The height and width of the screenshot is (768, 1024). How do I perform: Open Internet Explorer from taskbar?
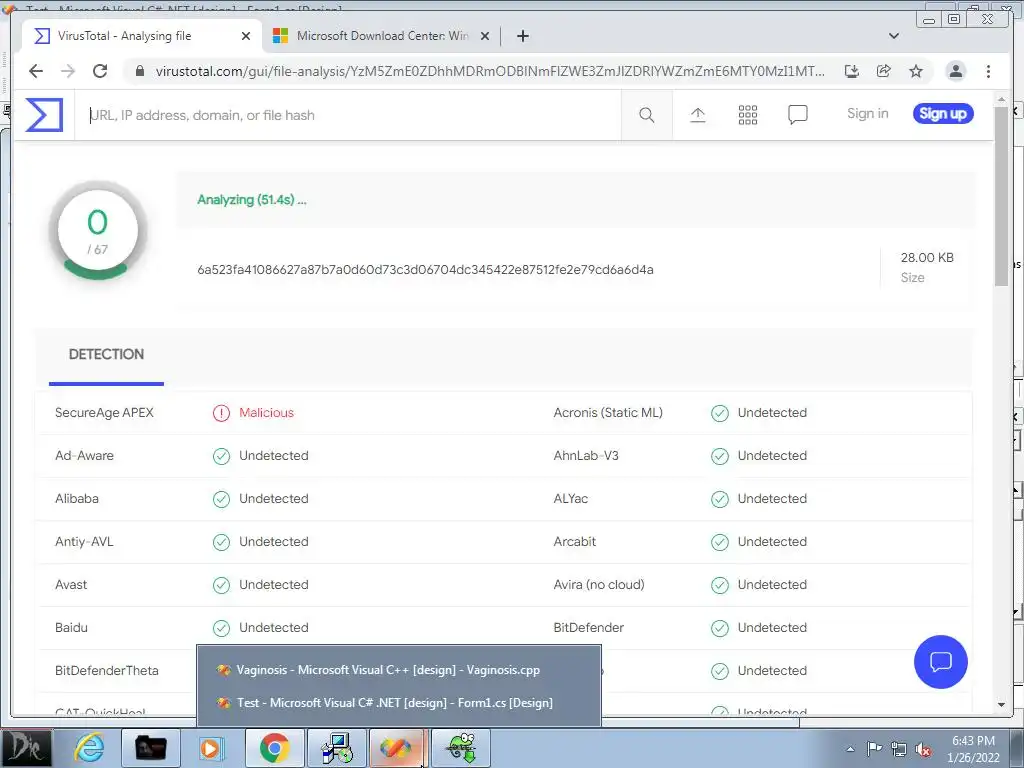coord(89,748)
